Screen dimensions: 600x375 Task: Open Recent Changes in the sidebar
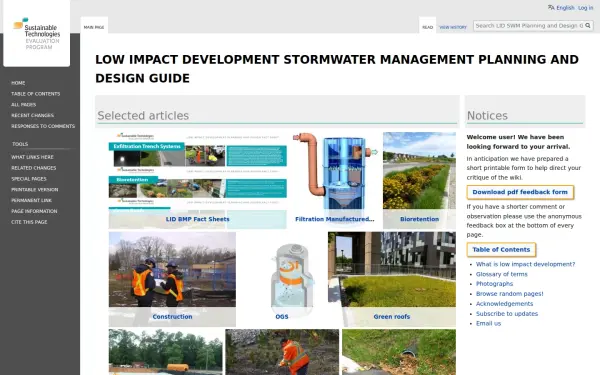[33, 115]
